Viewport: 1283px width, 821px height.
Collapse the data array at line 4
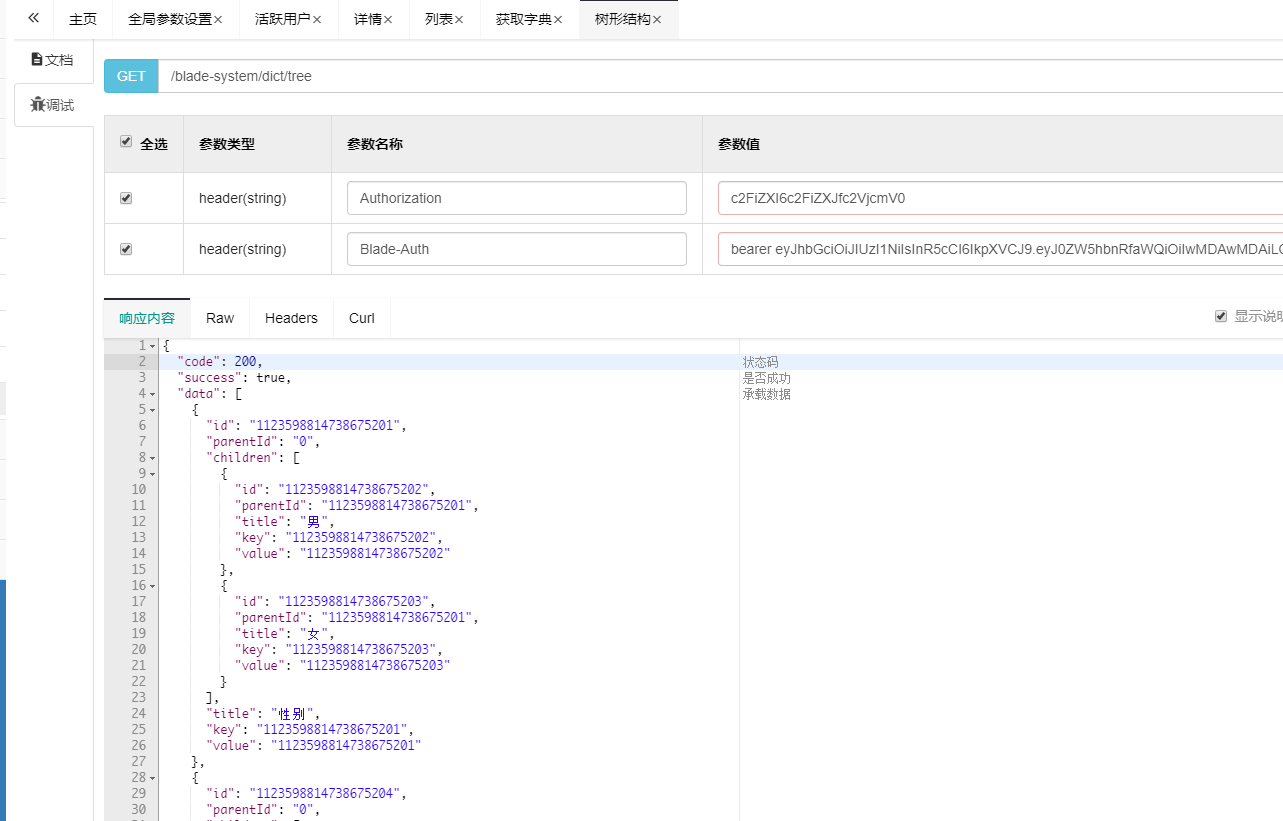(153, 394)
